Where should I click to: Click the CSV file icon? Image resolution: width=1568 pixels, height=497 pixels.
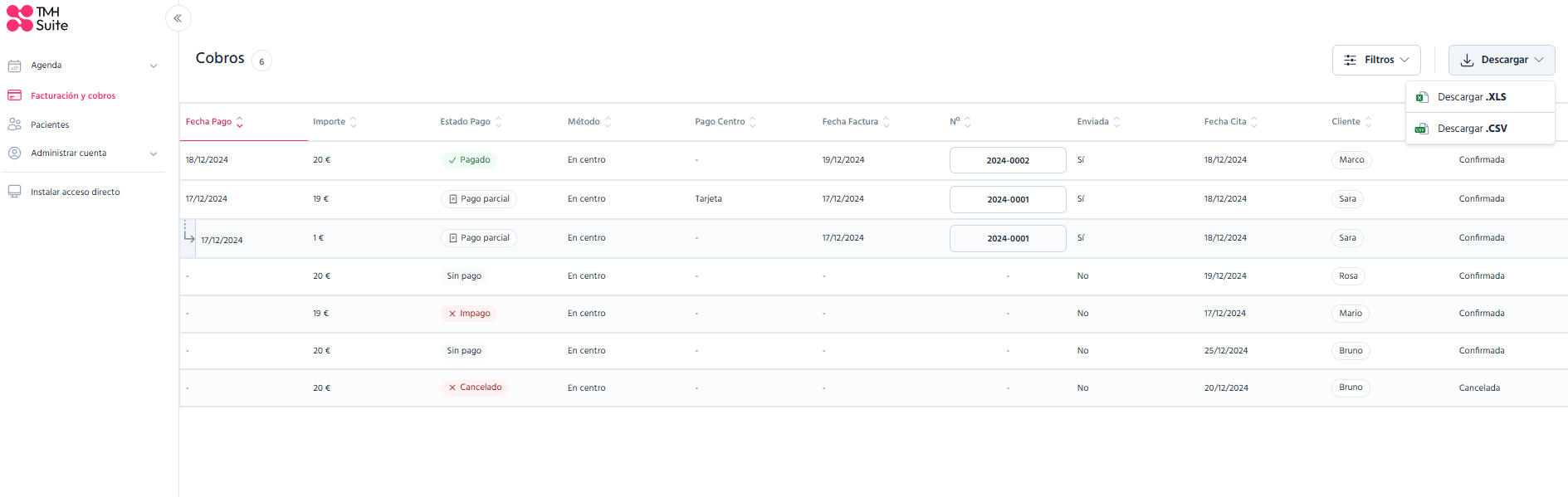[1422, 129]
